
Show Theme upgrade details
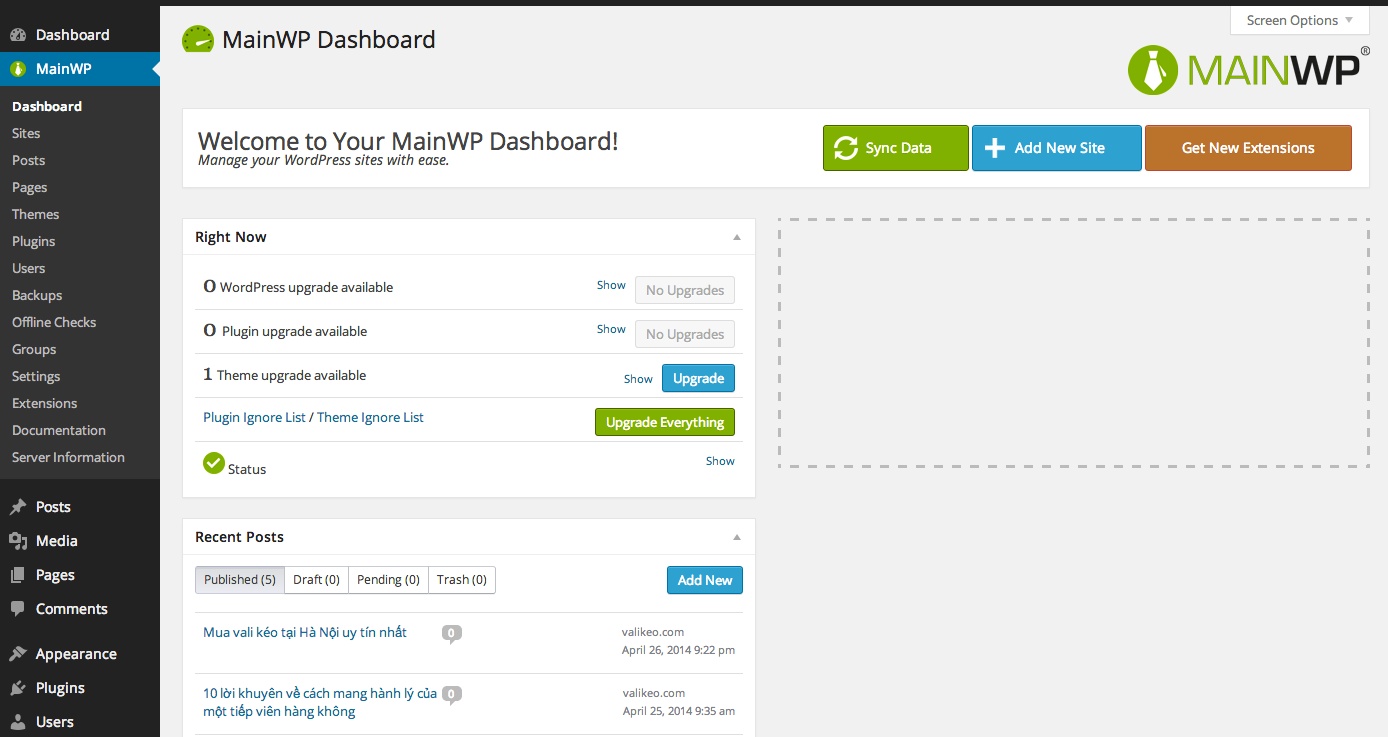(x=638, y=379)
